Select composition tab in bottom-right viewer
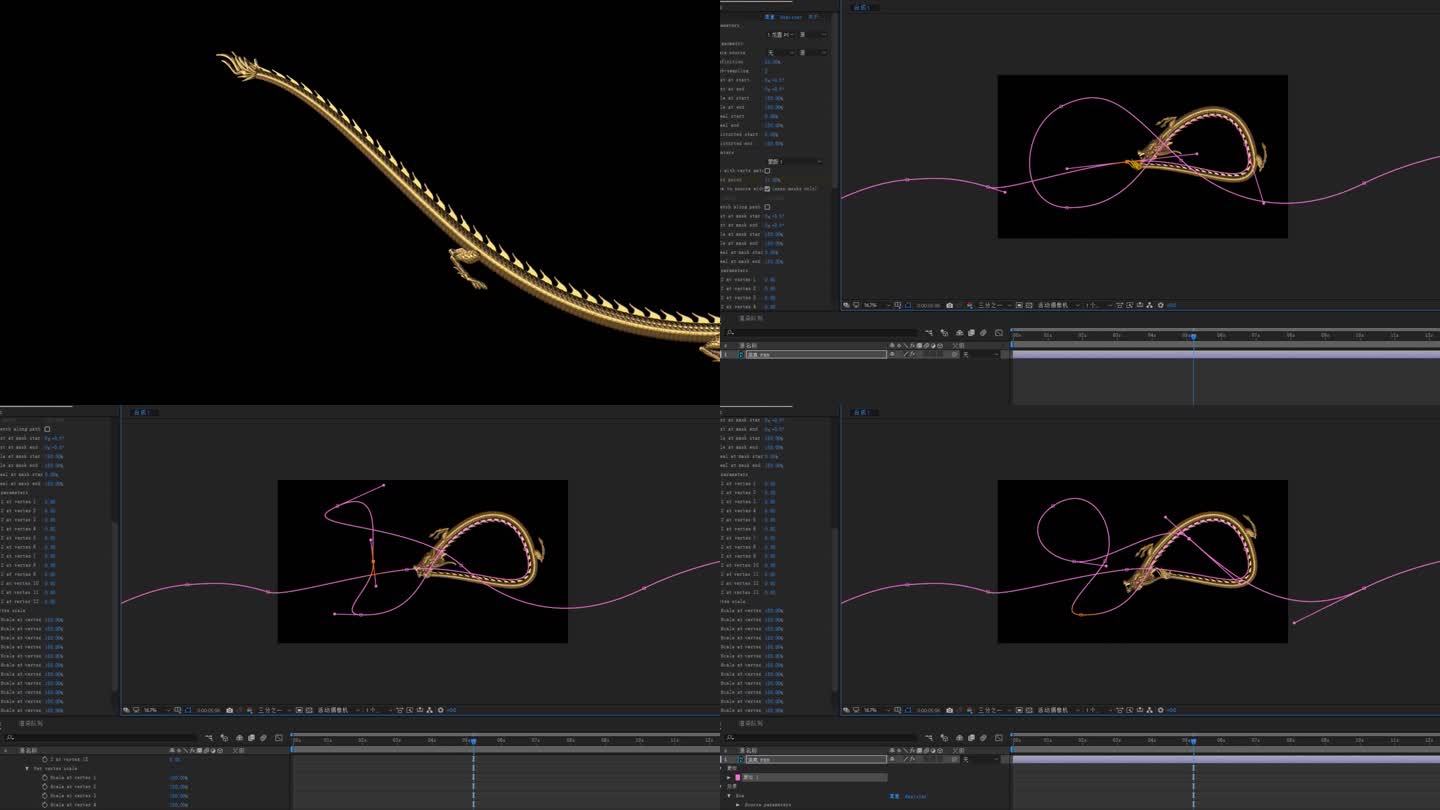 (863, 411)
